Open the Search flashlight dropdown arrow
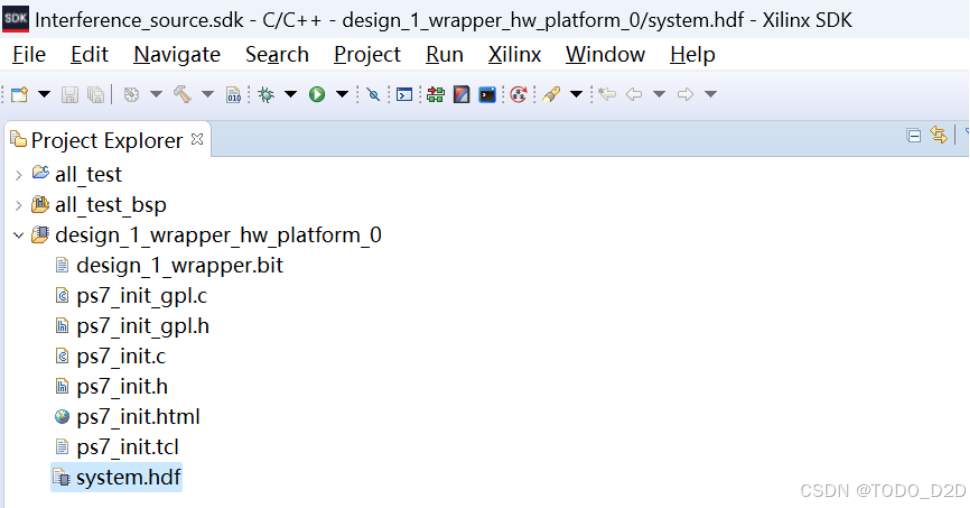This screenshot has width=970, height=508. point(576,95)
